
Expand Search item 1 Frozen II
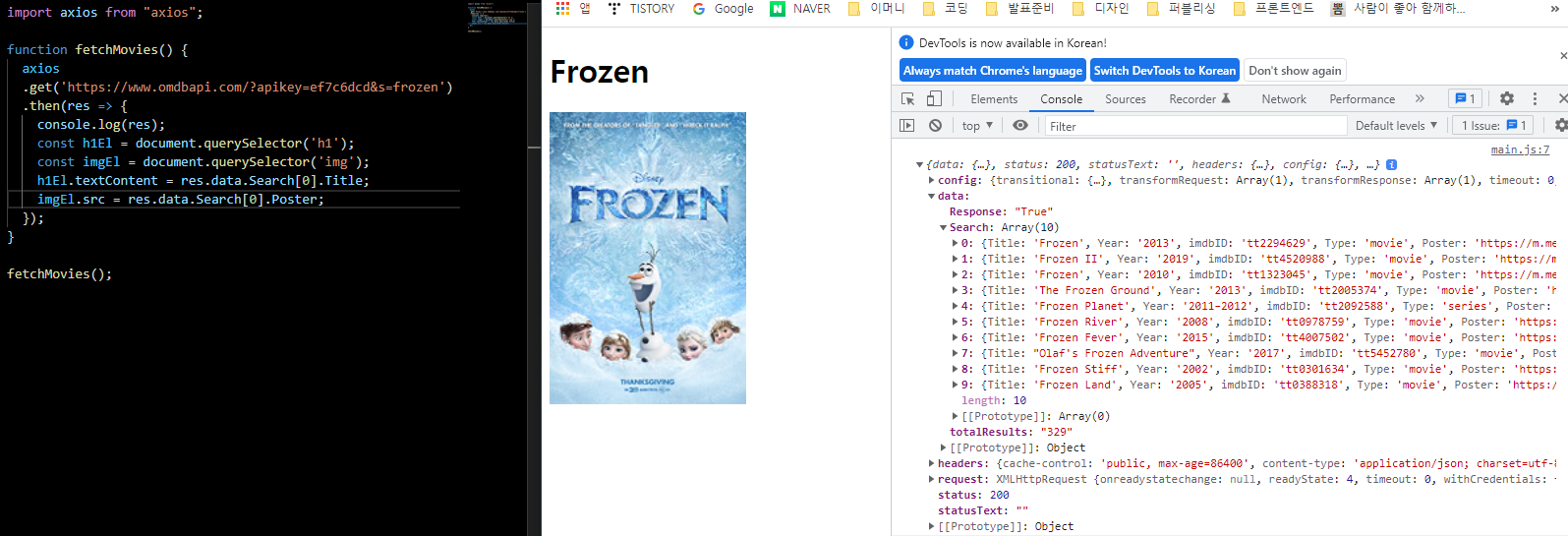pos(955,260)
